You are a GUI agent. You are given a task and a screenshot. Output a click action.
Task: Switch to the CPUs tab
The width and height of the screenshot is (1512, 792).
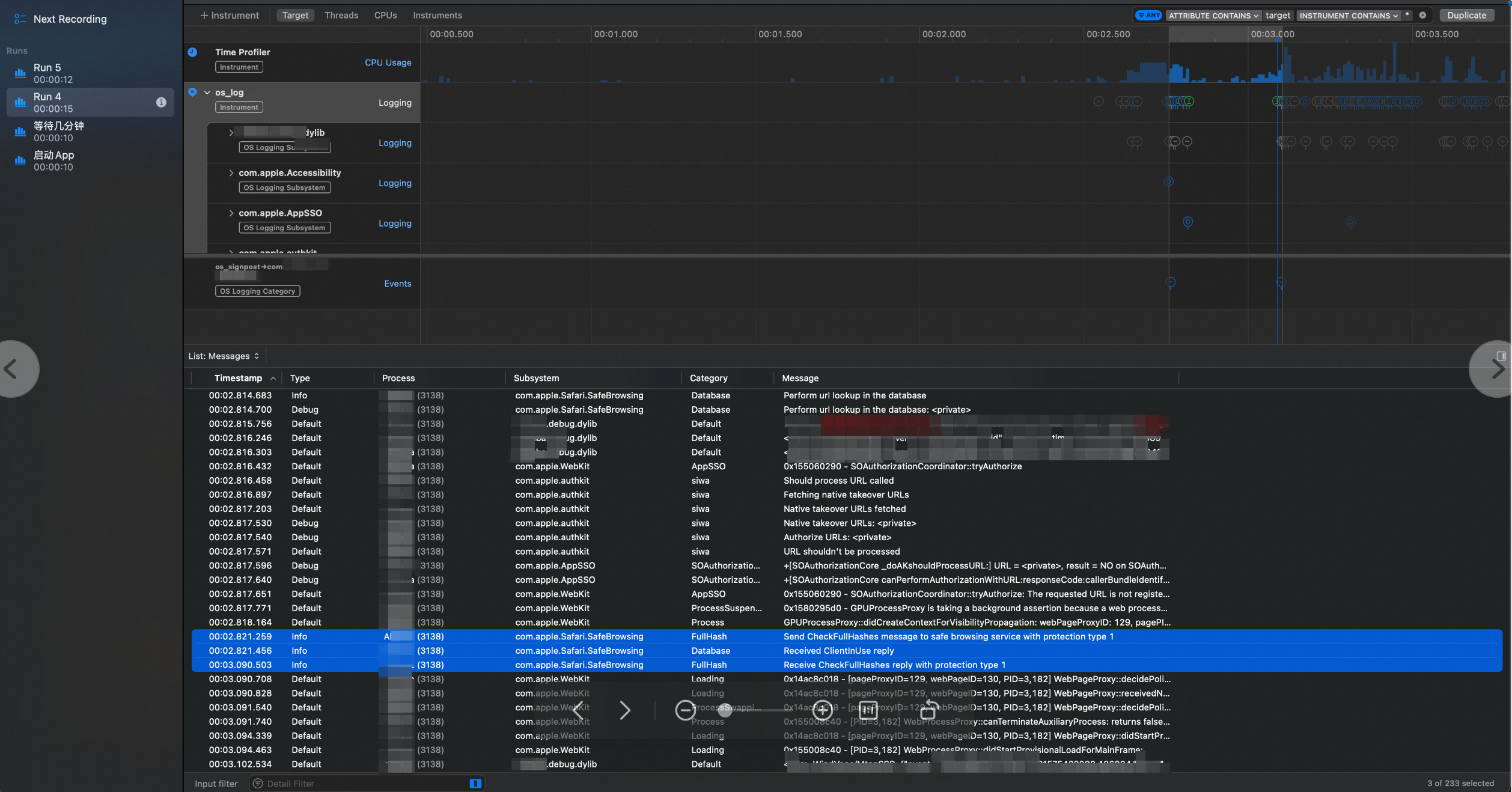[385, 15]
